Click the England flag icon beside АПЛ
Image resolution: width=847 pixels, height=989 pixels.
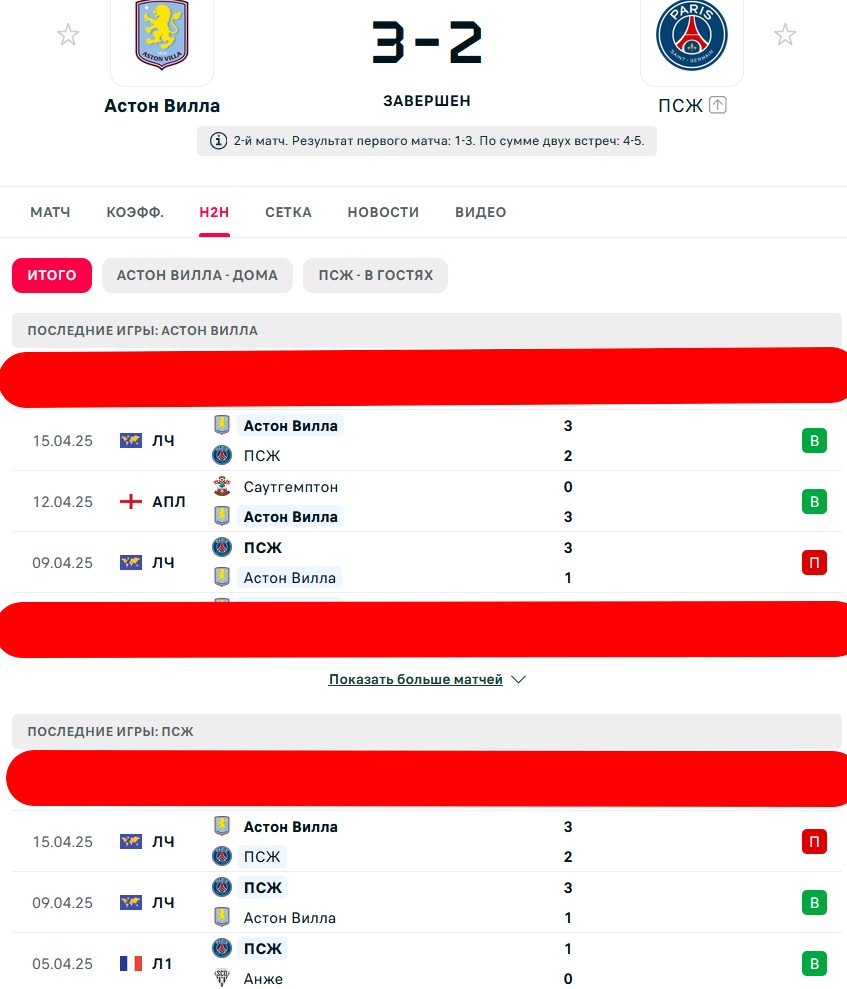pos(131,501)
